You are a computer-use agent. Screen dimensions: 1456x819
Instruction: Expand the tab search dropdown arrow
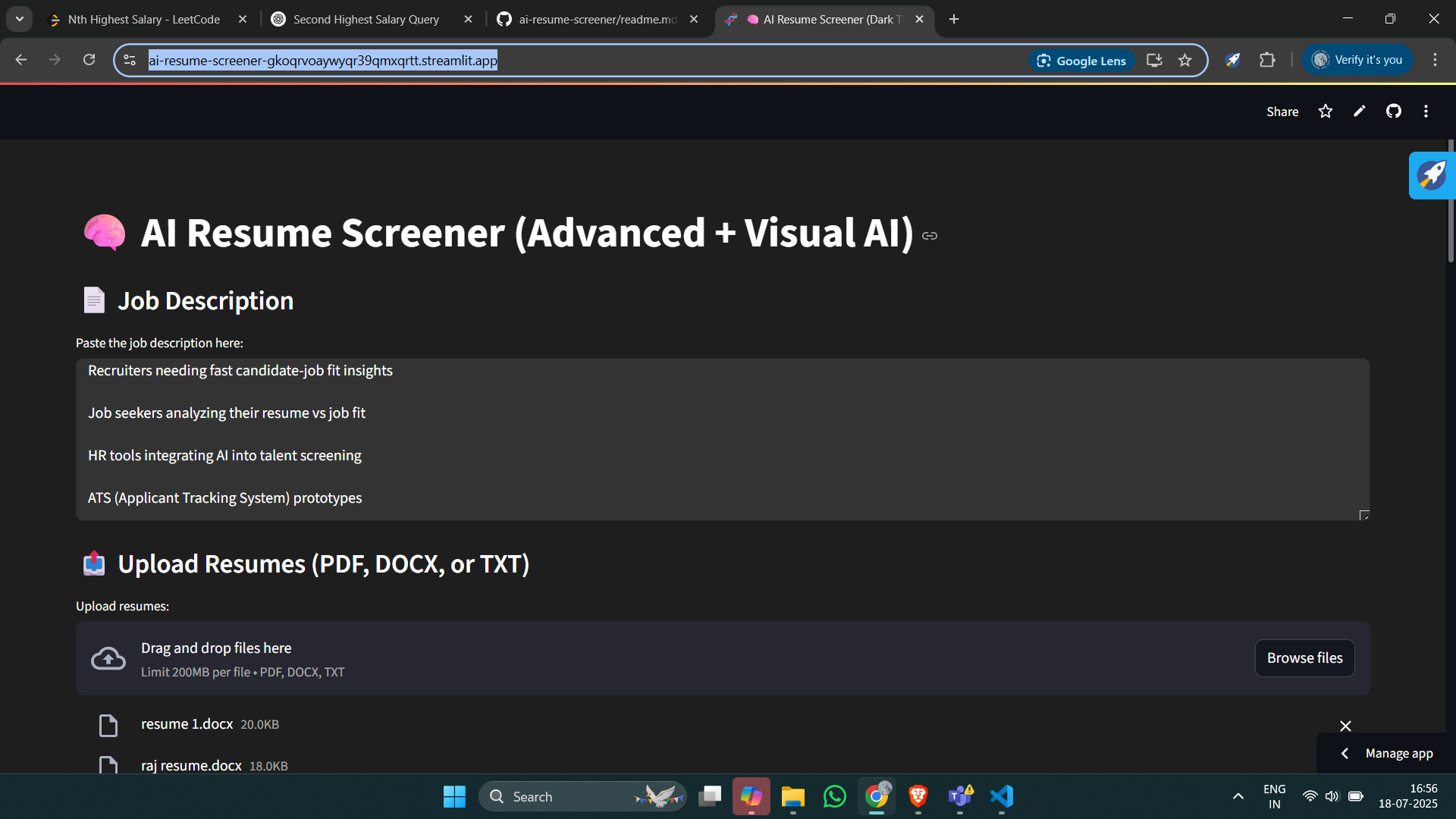click(x=20, y=19)
